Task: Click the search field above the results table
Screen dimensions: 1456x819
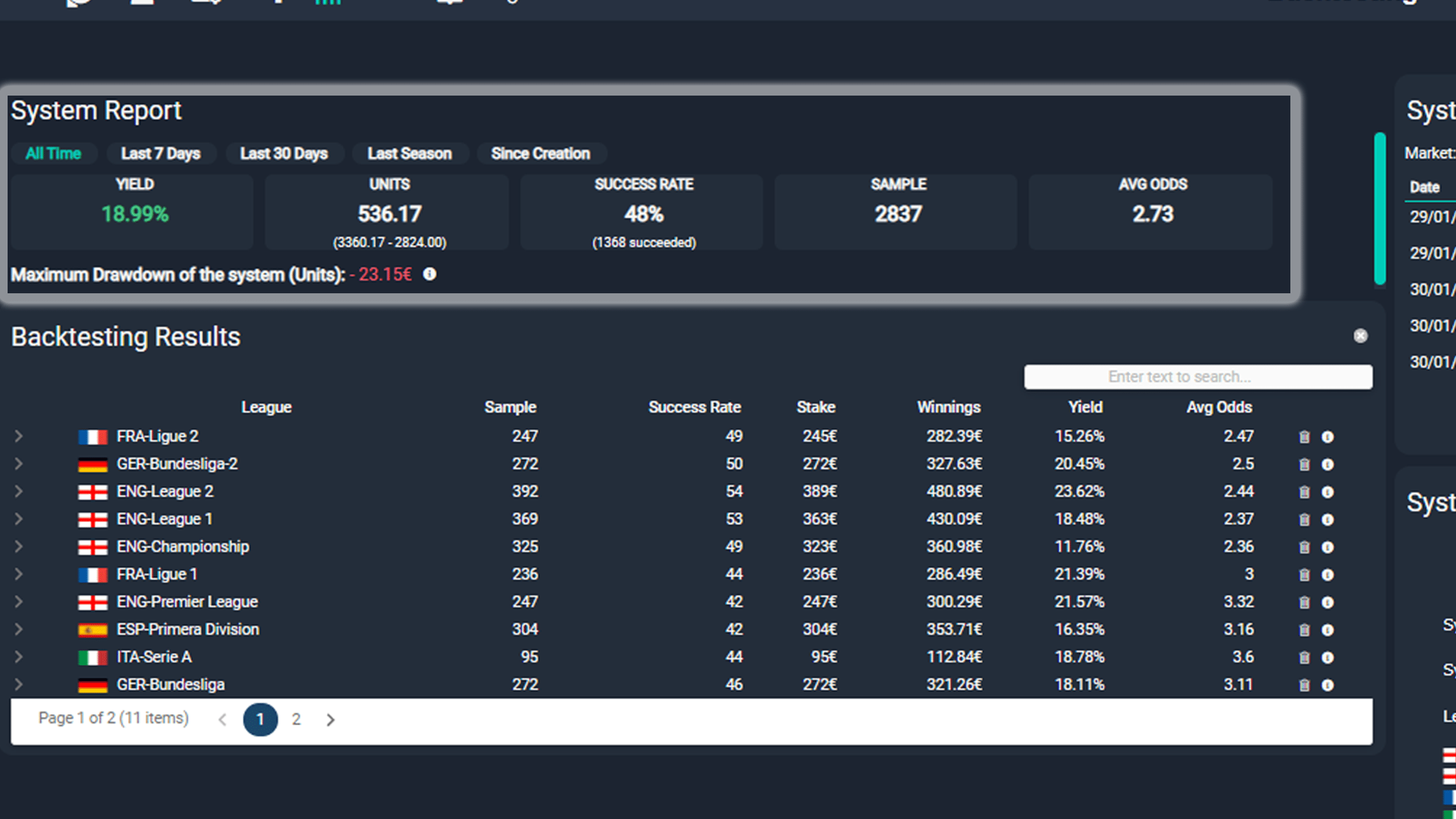Action: coord(1198,376)
